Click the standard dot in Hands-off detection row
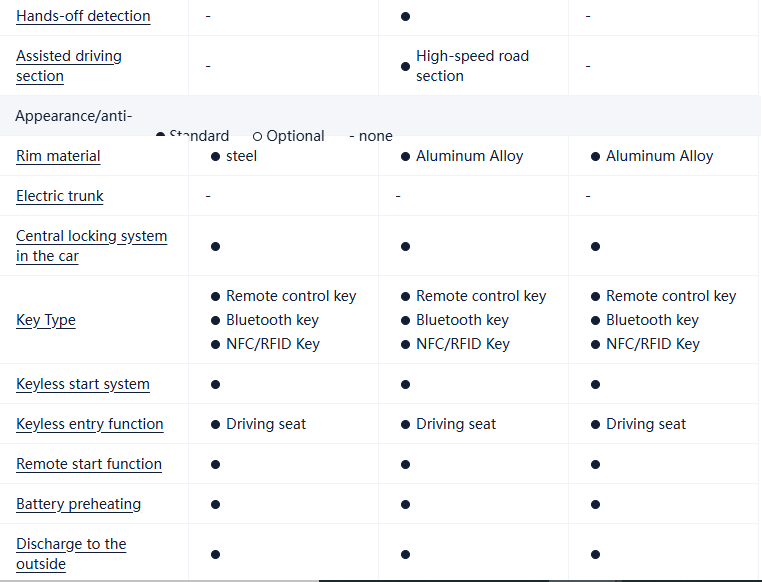The image size is (762, 582). pos(405,17)
